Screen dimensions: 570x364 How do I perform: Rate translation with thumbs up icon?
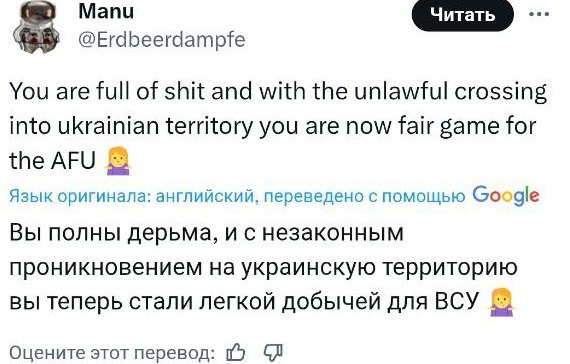pos(236,352)
